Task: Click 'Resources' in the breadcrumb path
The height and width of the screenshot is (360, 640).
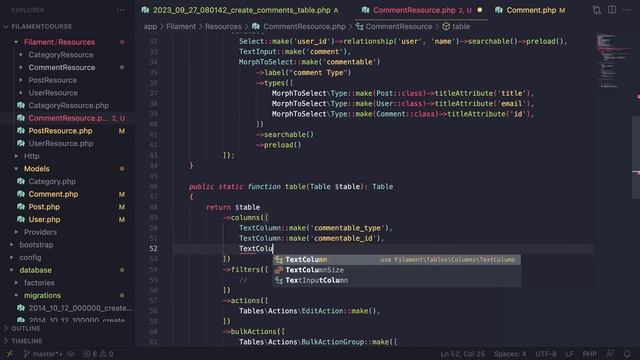Action: coord(223,27)
